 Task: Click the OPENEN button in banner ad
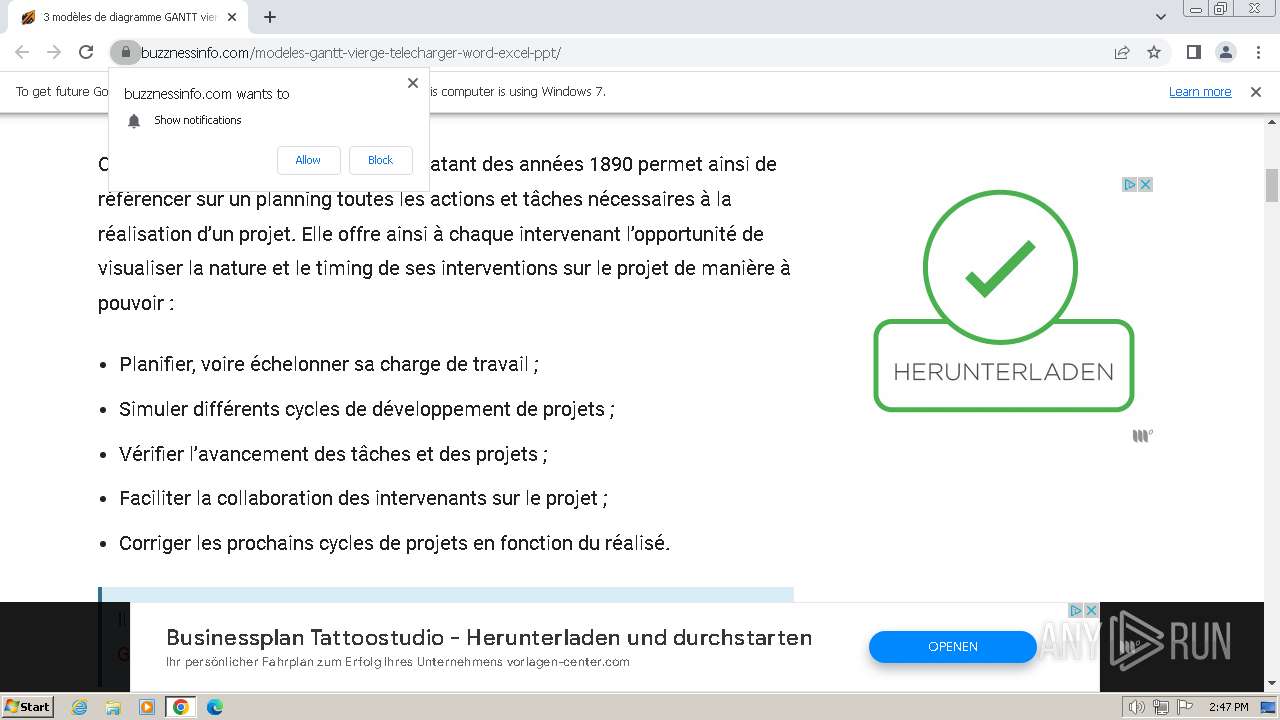(952, 646)
